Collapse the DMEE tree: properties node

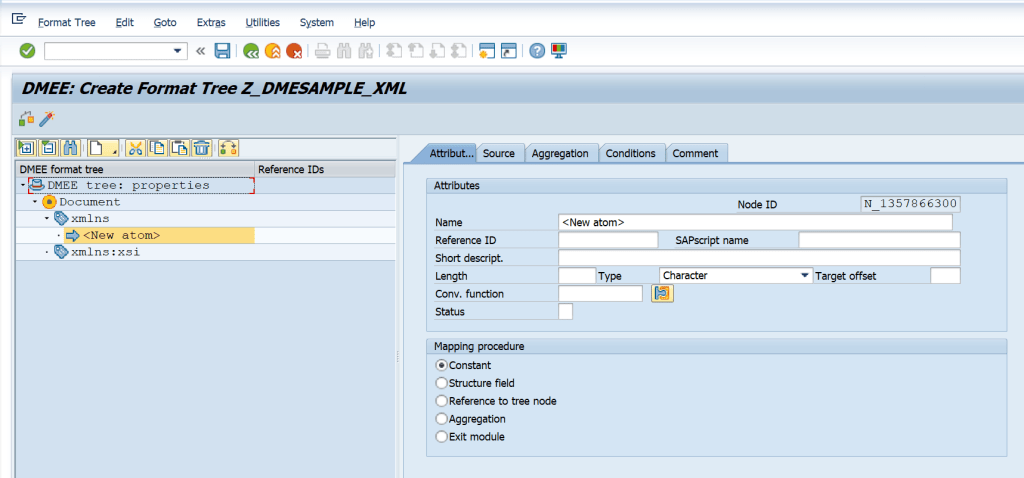[23, 185]
